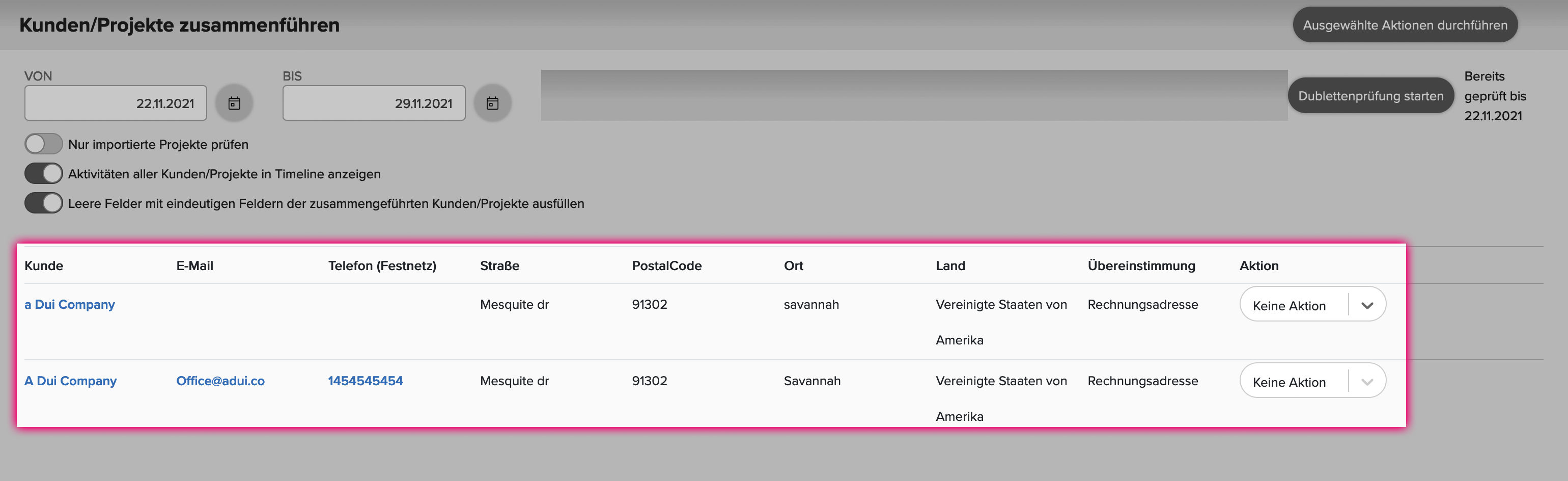Start duplicate check with 'Dublettenprüfung starten'
The height and width of the screenshot is (481, 1568).
coord(1370,96)
